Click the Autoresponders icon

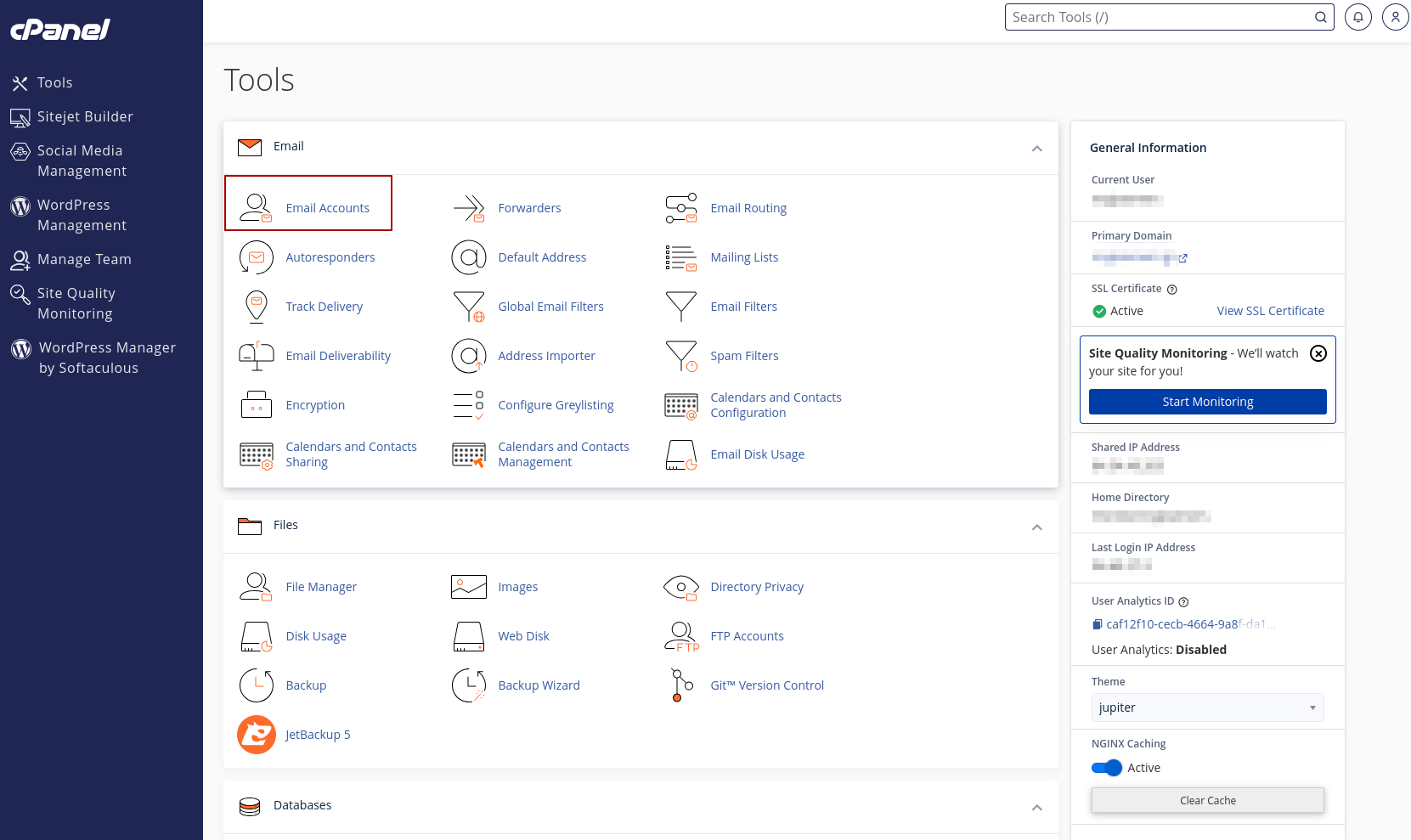[256, 257]
